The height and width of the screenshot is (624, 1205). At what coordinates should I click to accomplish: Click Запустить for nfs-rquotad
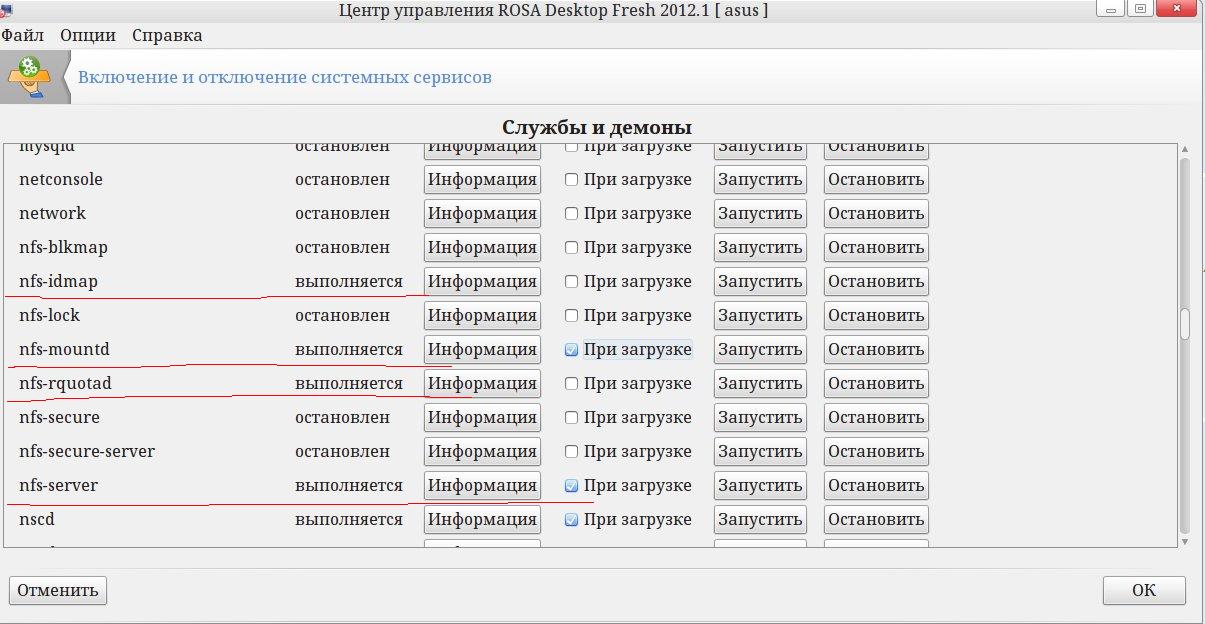pyautogui.click(x=760, y=384)
